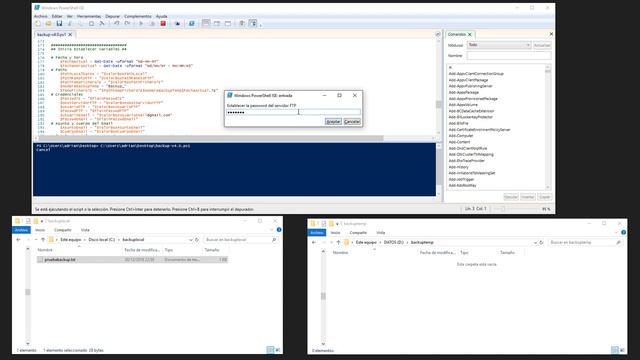Expand the ribbon in backuptemp window

(x=617, y=232)
